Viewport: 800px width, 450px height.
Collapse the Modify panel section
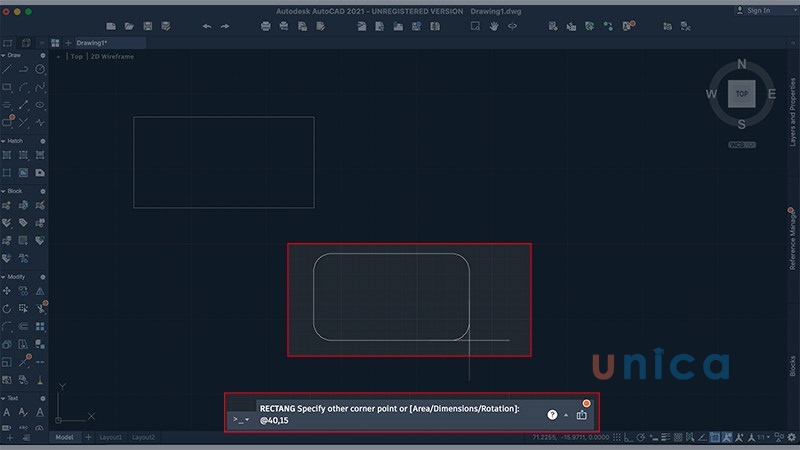click(3, 277)
